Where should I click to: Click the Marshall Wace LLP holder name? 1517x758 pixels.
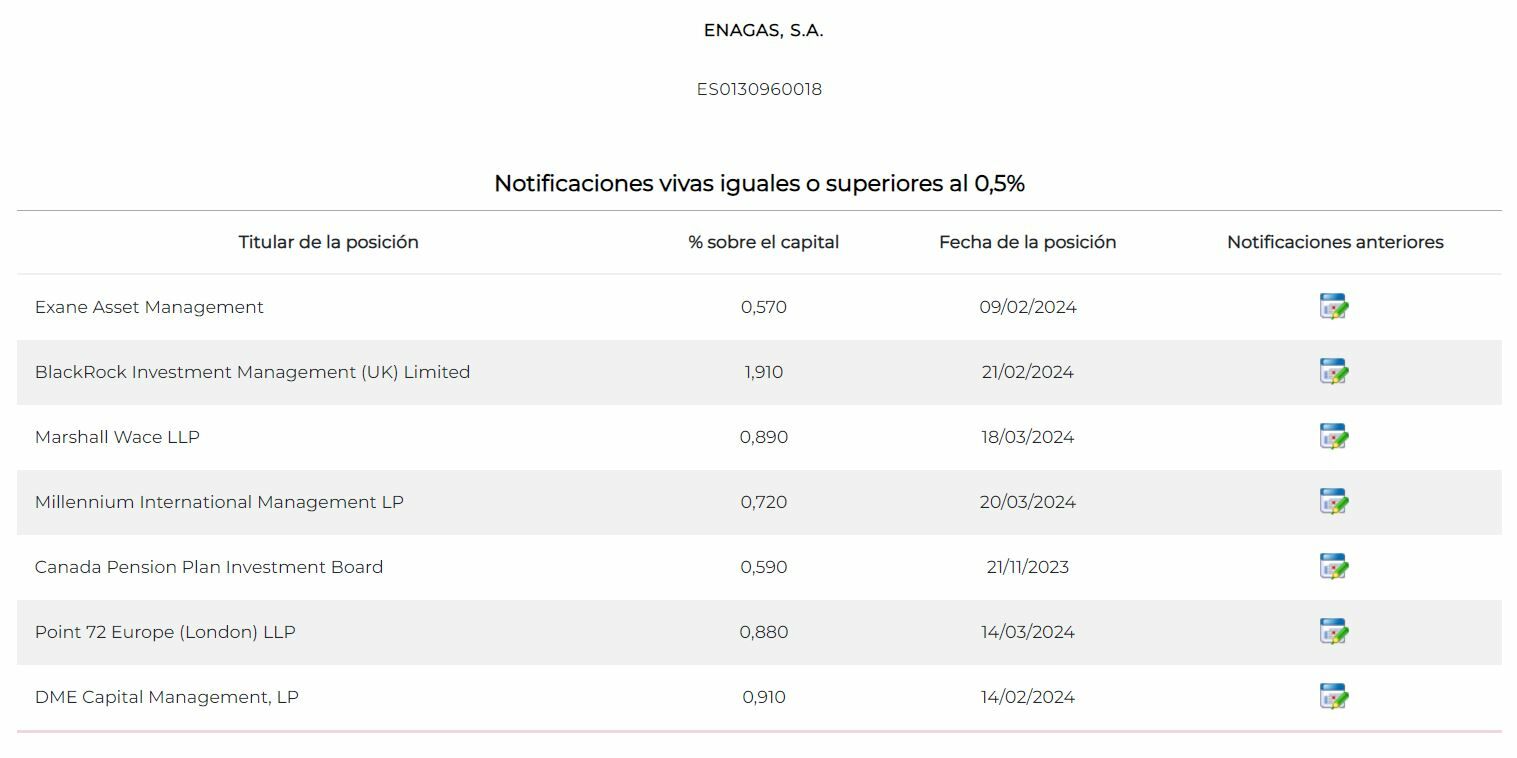click(x=117, y=437)
